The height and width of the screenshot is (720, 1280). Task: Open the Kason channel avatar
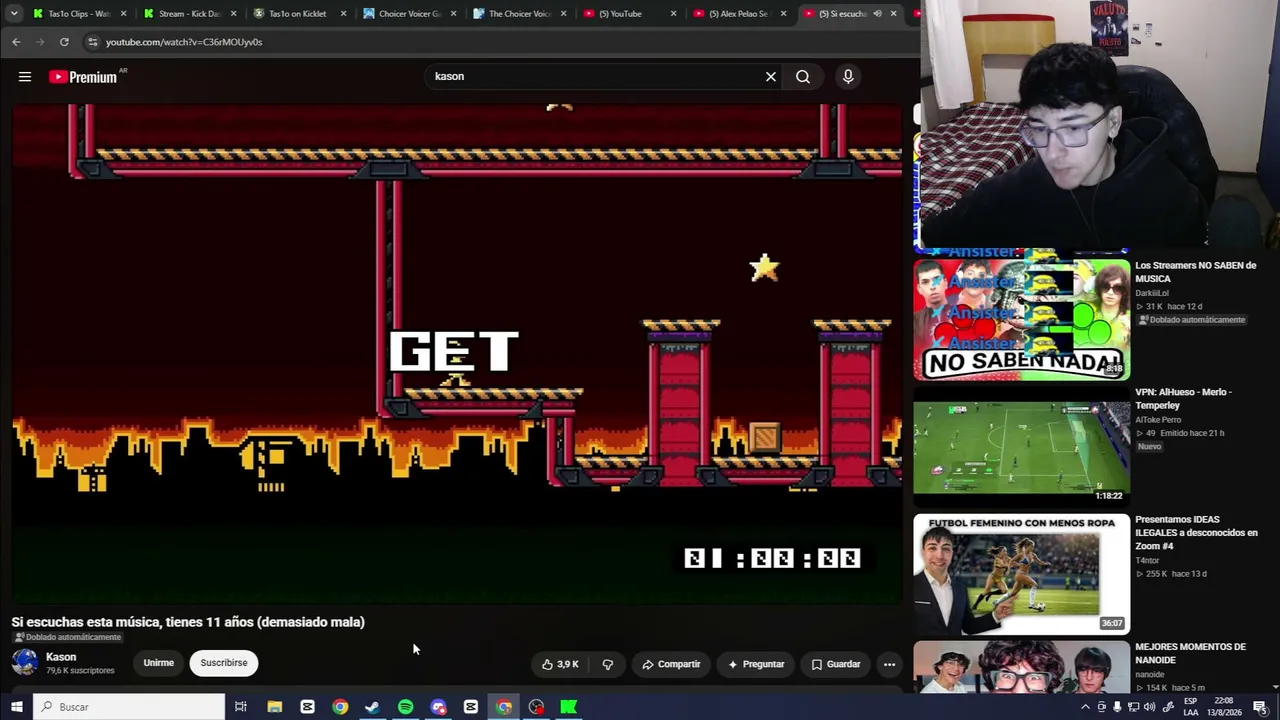coord(25,662)
